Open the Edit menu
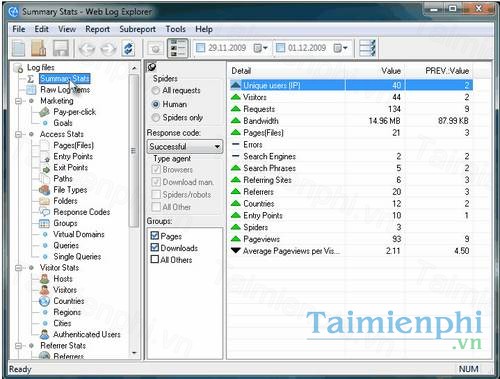The height and width of the screenshot is (379, 500). [42, 29]
